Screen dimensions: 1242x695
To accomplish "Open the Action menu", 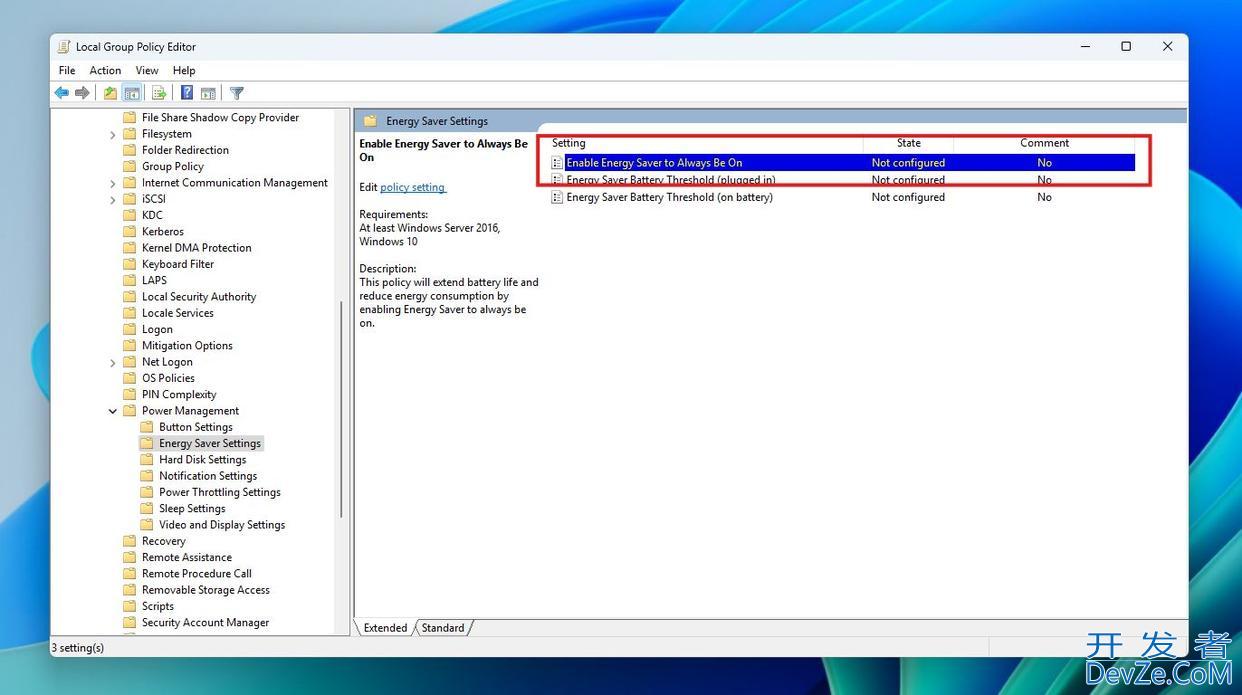I will click(x=105, y=70).
